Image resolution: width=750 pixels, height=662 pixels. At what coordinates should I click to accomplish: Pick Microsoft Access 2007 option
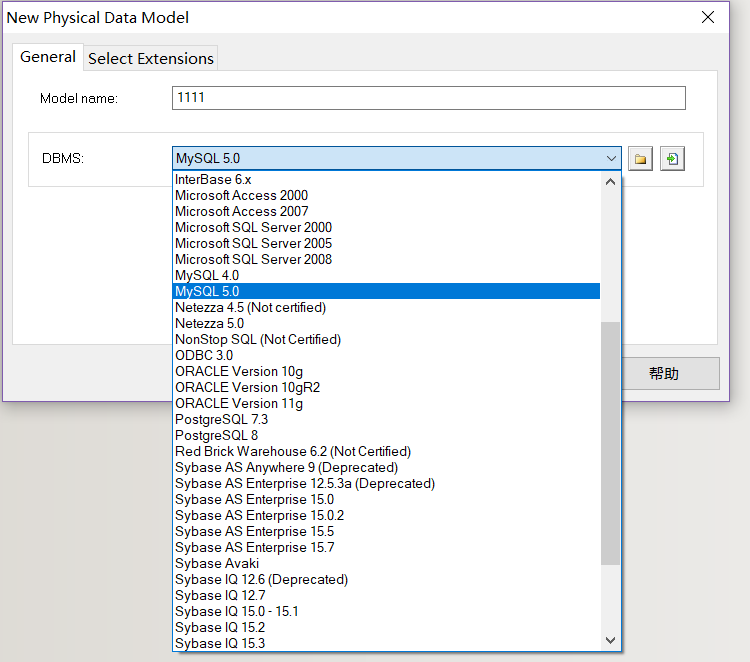click(x=241, y=211)
